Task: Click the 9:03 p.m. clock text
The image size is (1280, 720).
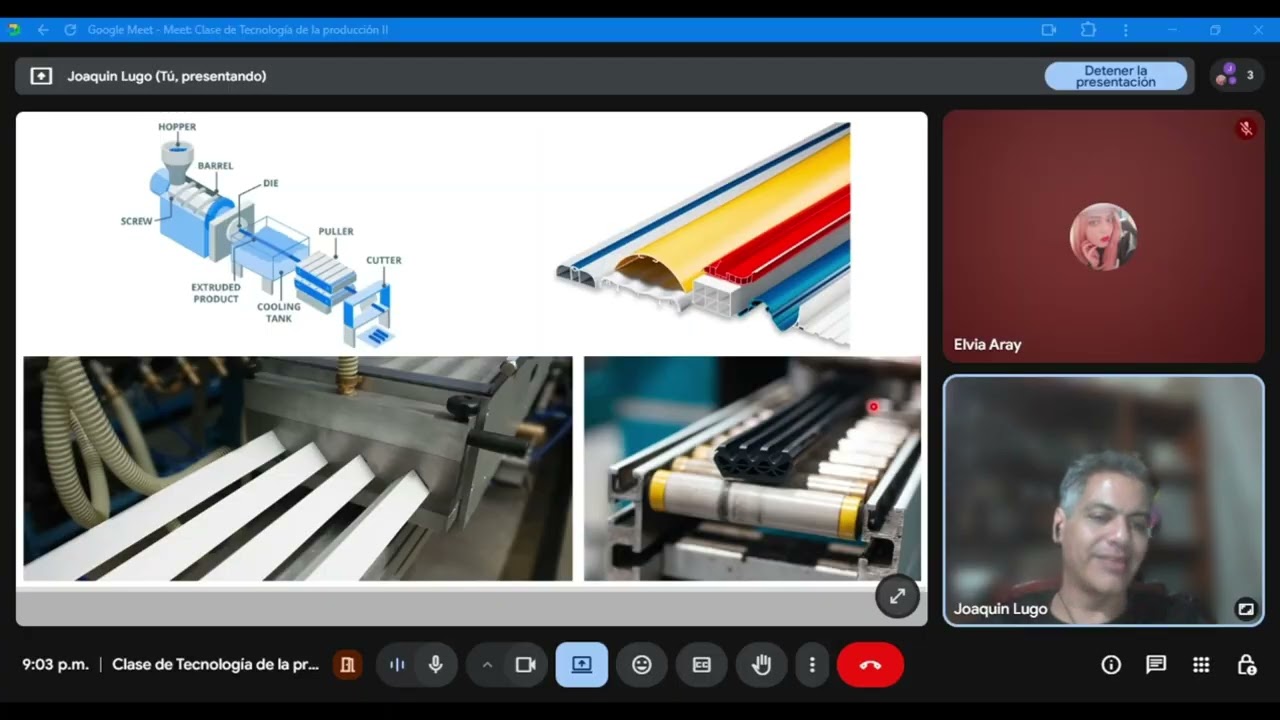Action: (x=56, y=665)
